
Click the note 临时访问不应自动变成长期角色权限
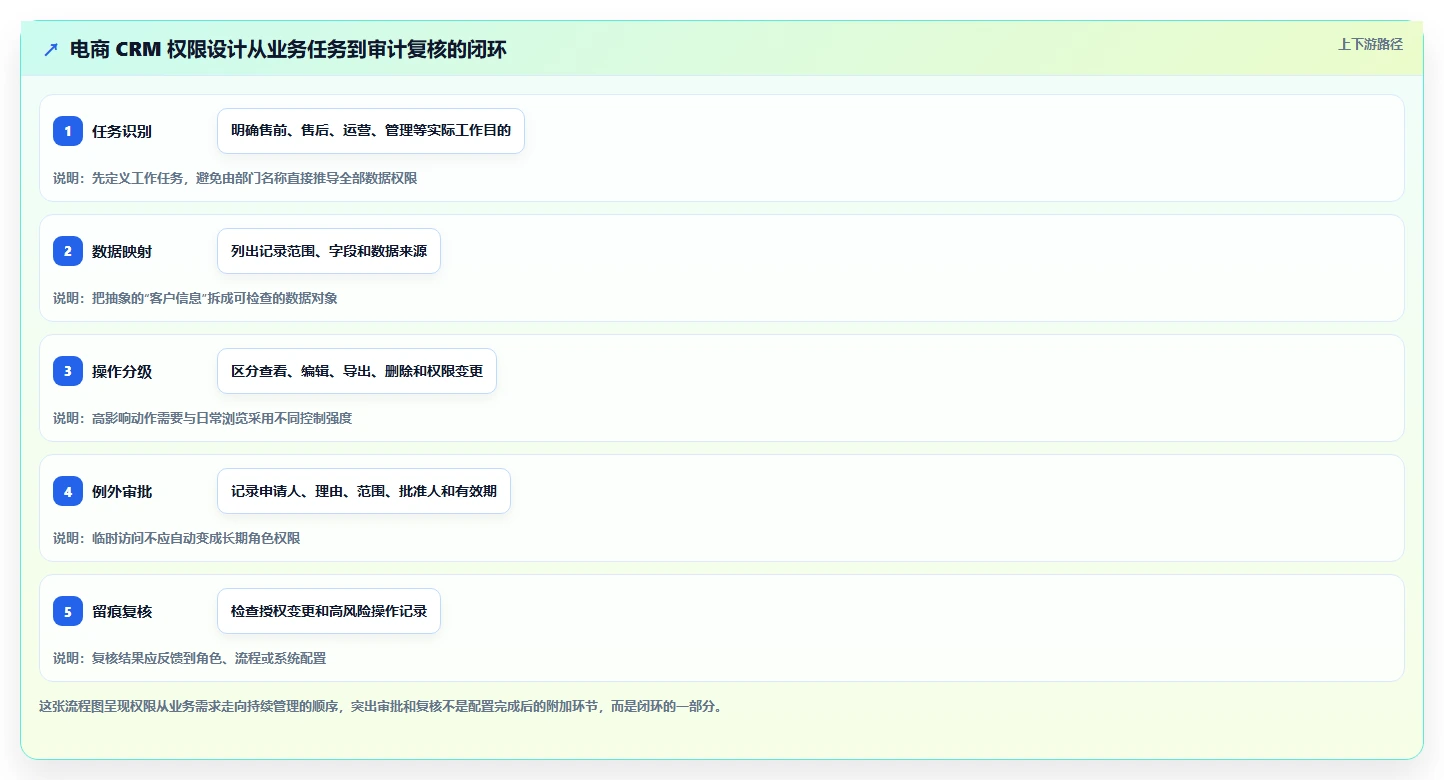click(x=196, y=538)
